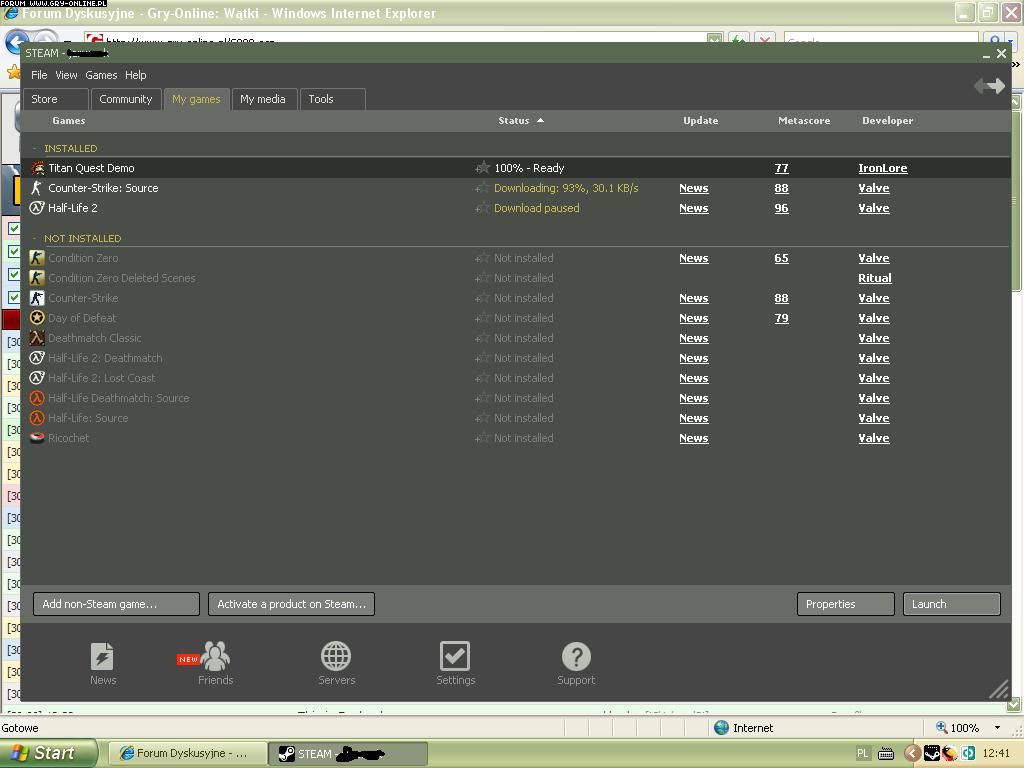
Task: Toggle favorite star for Titan Quest Demo
Action: (483, 168)
